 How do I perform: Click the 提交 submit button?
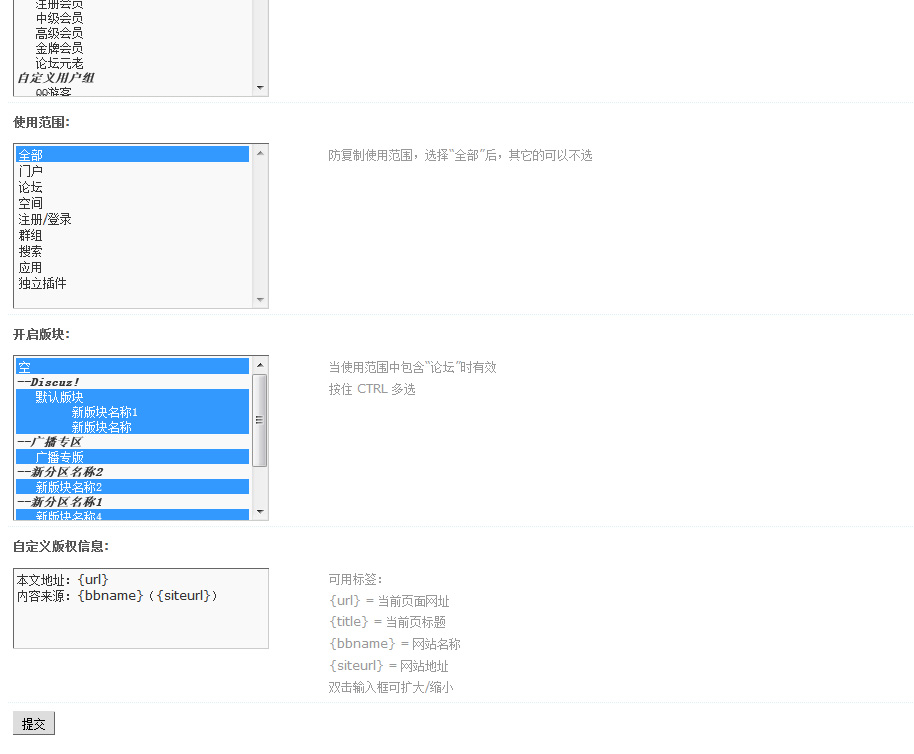click(x=34, y=723)
